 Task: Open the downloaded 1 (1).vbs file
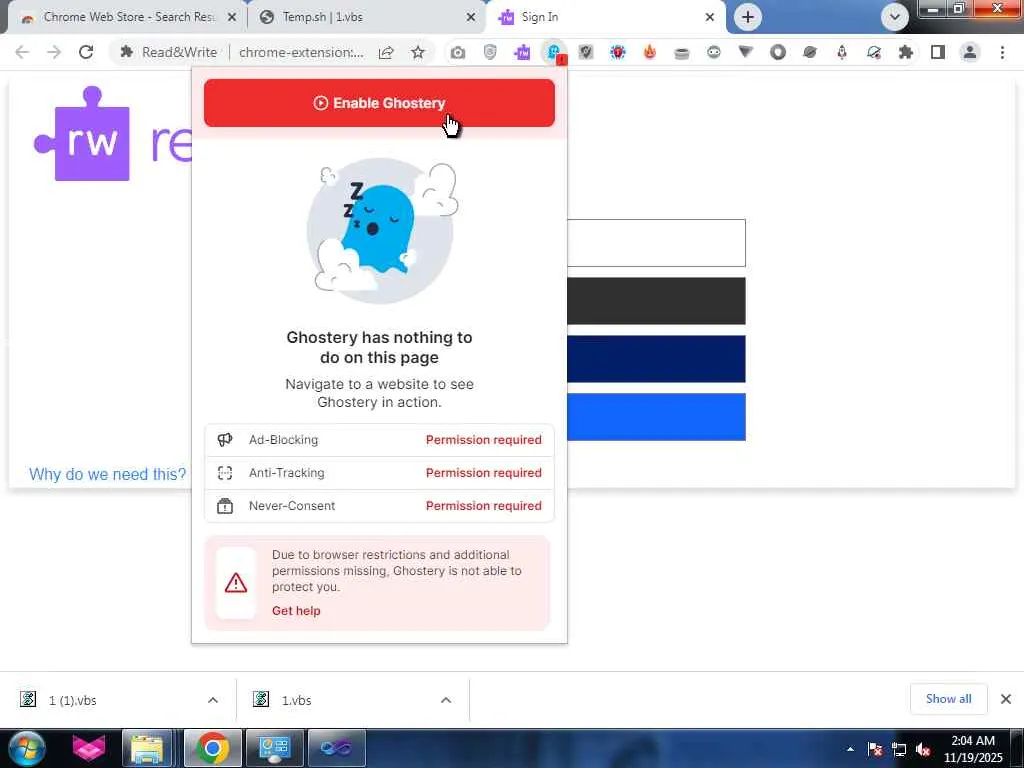72,700
